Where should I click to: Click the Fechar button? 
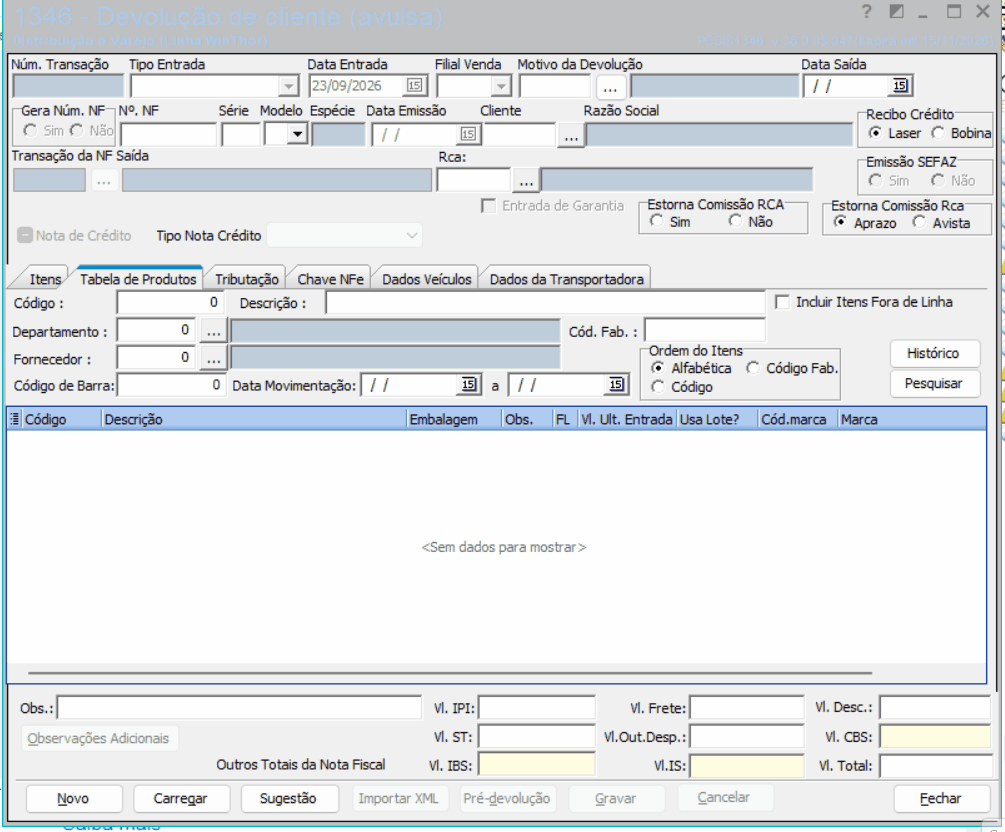940,799
